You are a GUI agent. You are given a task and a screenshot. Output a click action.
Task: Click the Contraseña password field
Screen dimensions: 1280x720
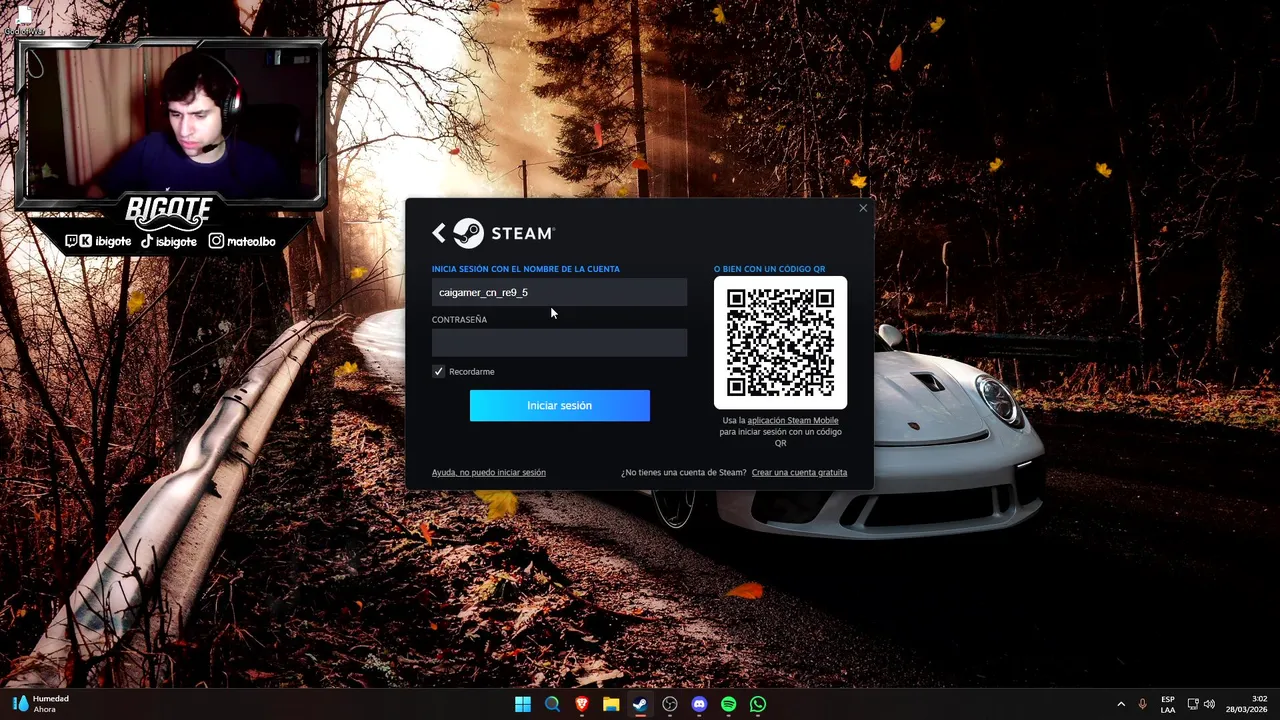tap(559, 343)
